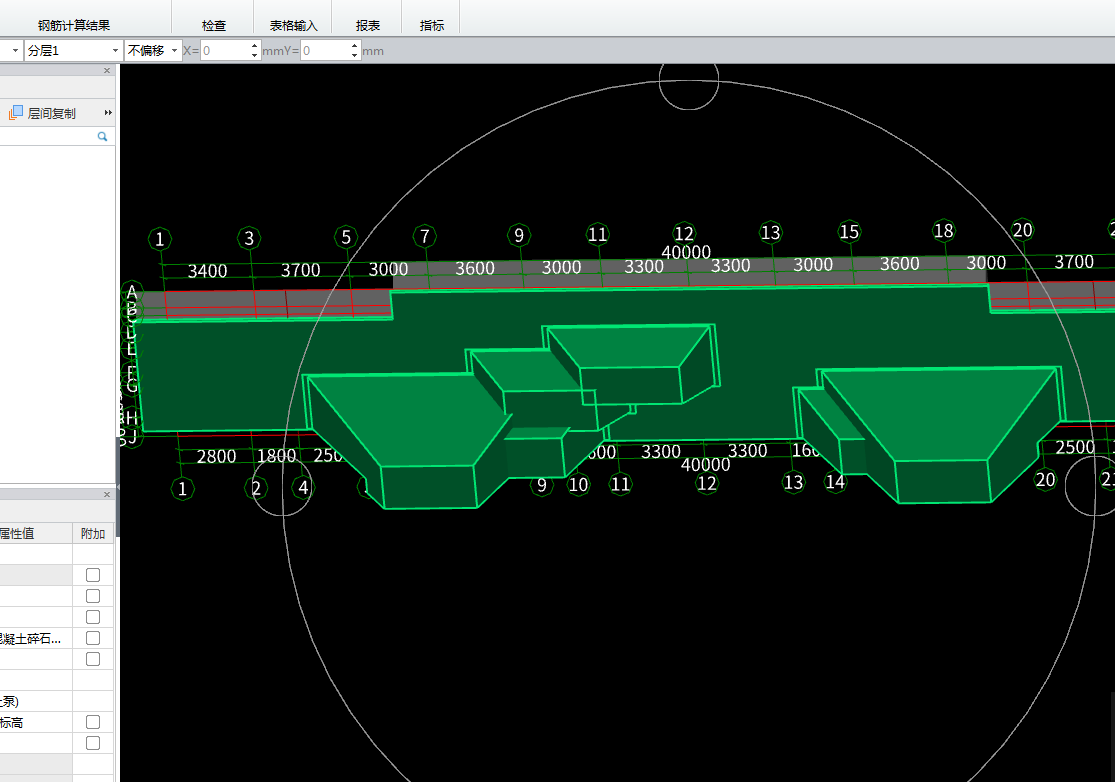Screen dimensions: 1115x782
Task: Click axis bubble 7 on the drawing
Action: pyautogui.click(x=425, y=236)
